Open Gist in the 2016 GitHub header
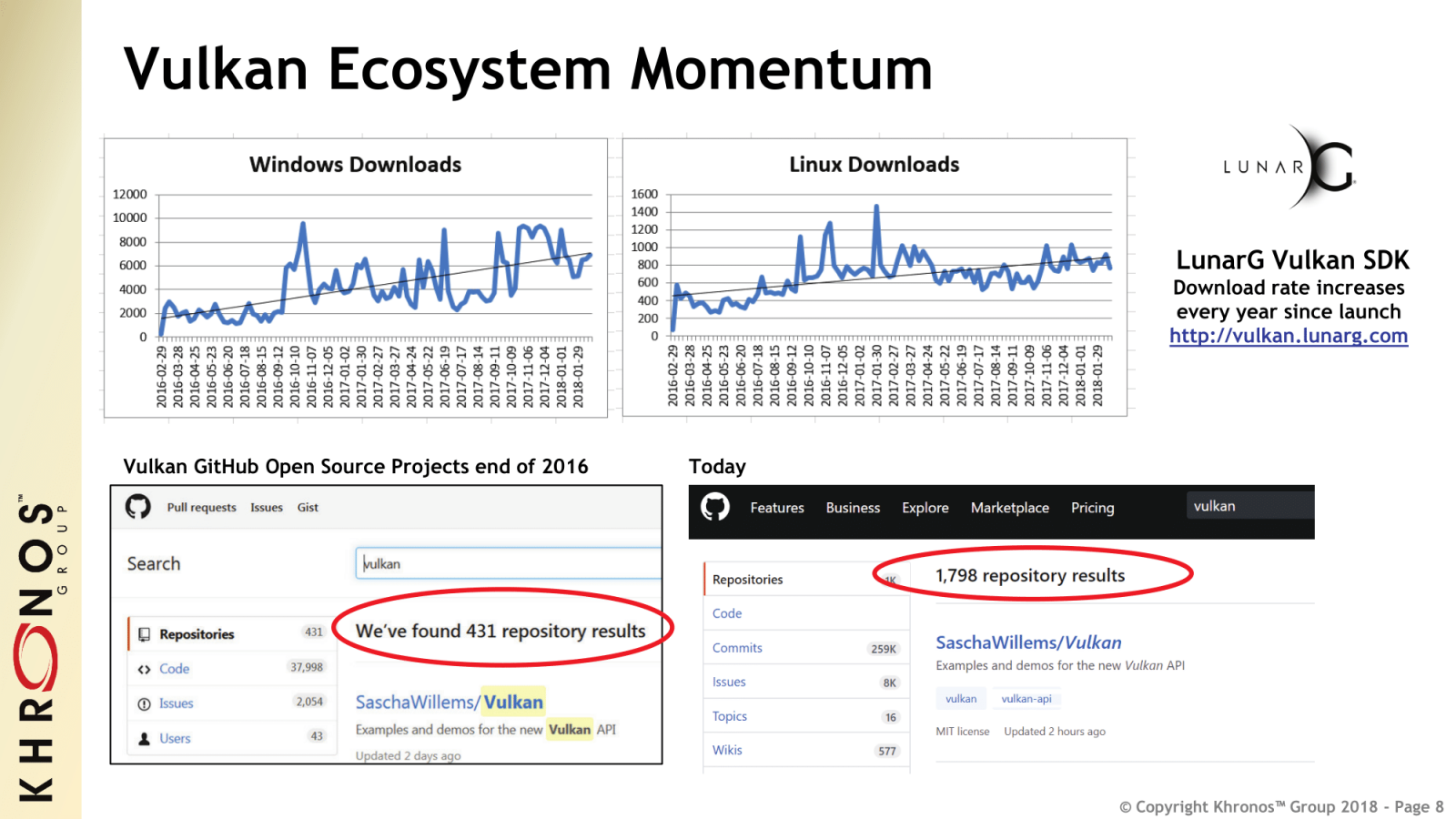Screen dimensions: 1456x819 pos(308,508)
